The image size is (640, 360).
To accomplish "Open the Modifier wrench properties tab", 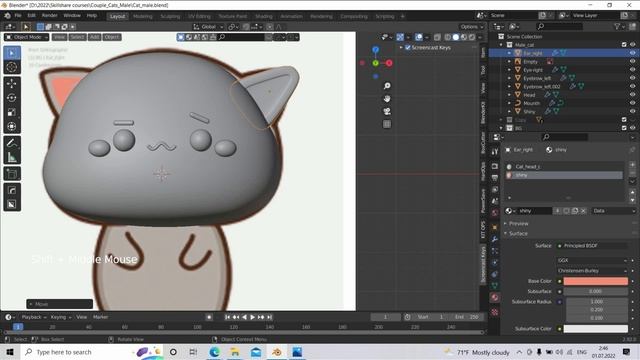I will [495, 239].
